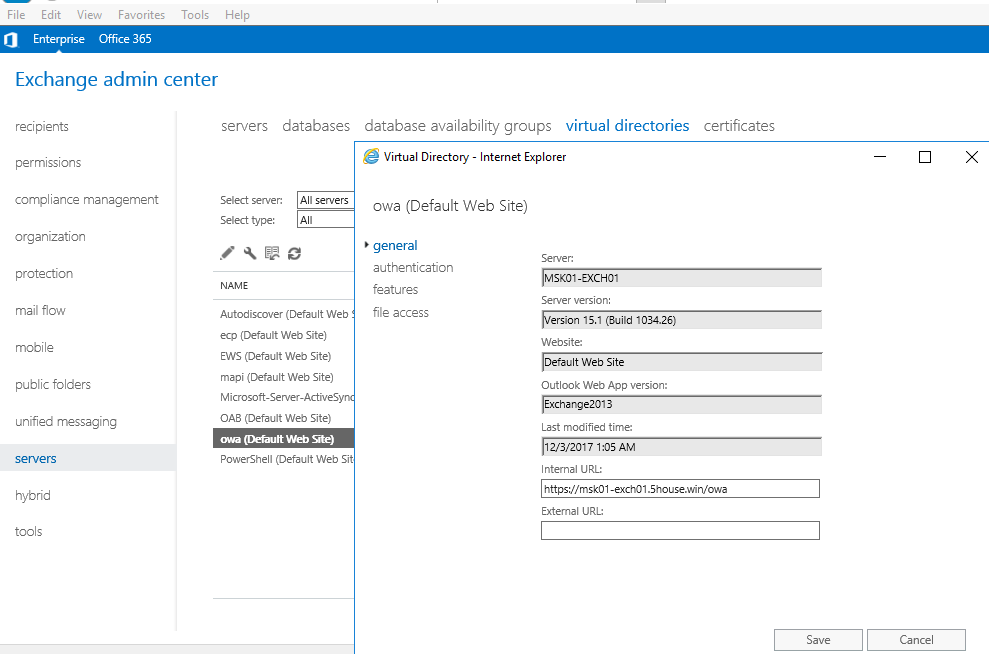Select EWS (Default Web Site) row

pos(275,356)
